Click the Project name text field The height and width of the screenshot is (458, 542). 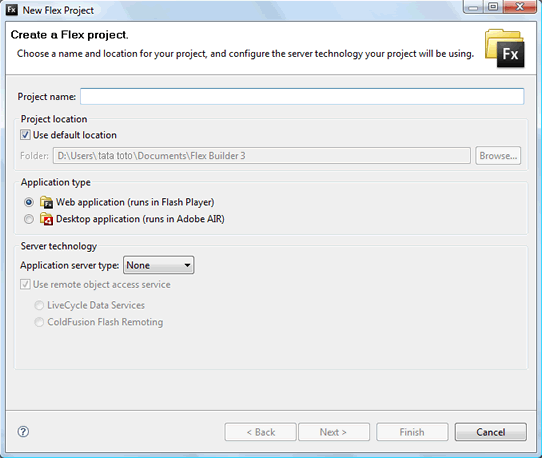(x=302, y=96)
